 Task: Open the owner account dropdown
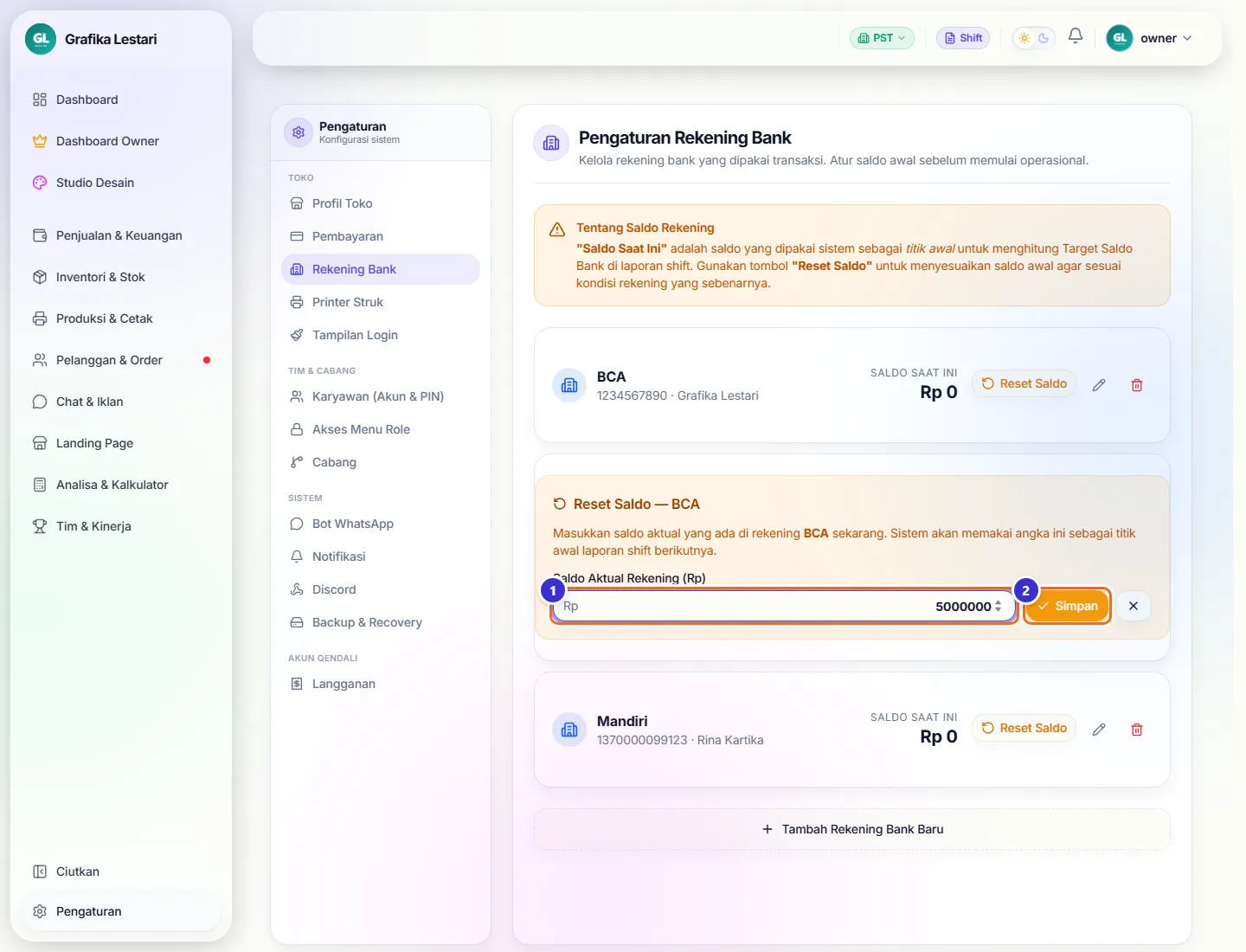1150,38
